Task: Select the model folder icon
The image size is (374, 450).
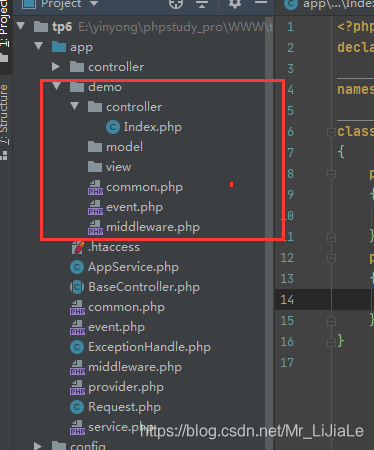Action: point(95,147)
